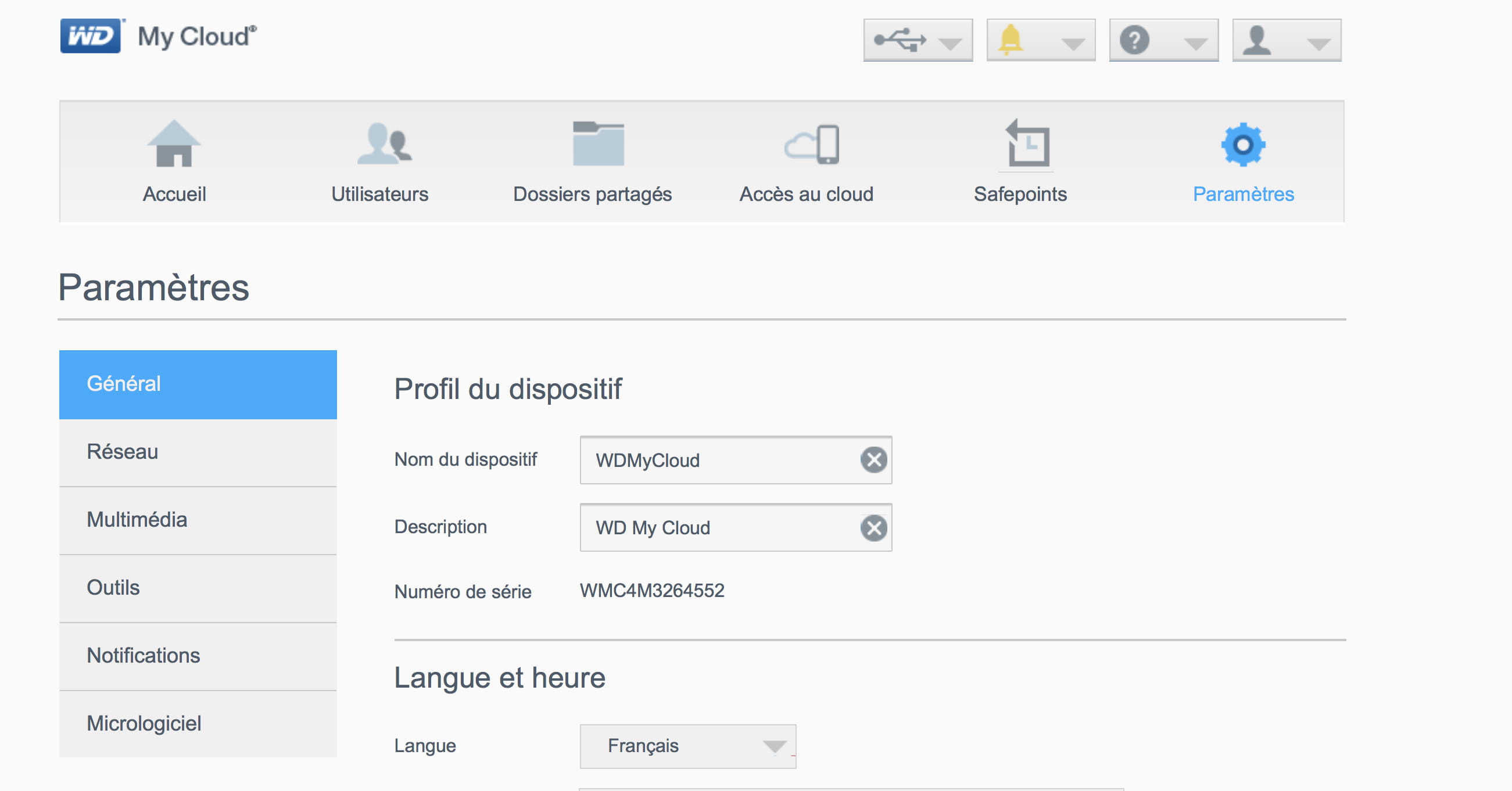This screenshot has width=1512, height=791.
Task: Open Safepoints label
Action: (x=1020, y=194)
